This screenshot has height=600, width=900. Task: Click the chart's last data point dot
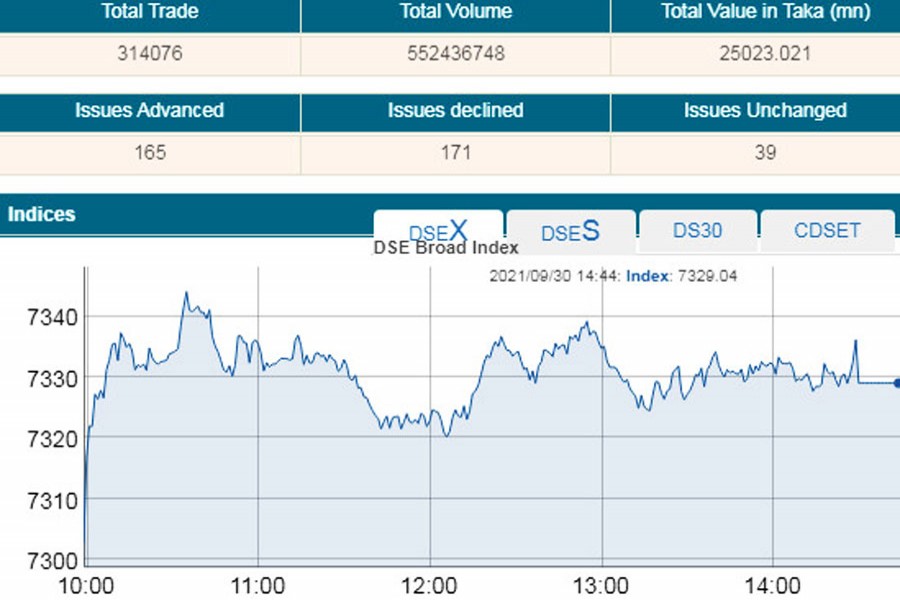(896, 382)
